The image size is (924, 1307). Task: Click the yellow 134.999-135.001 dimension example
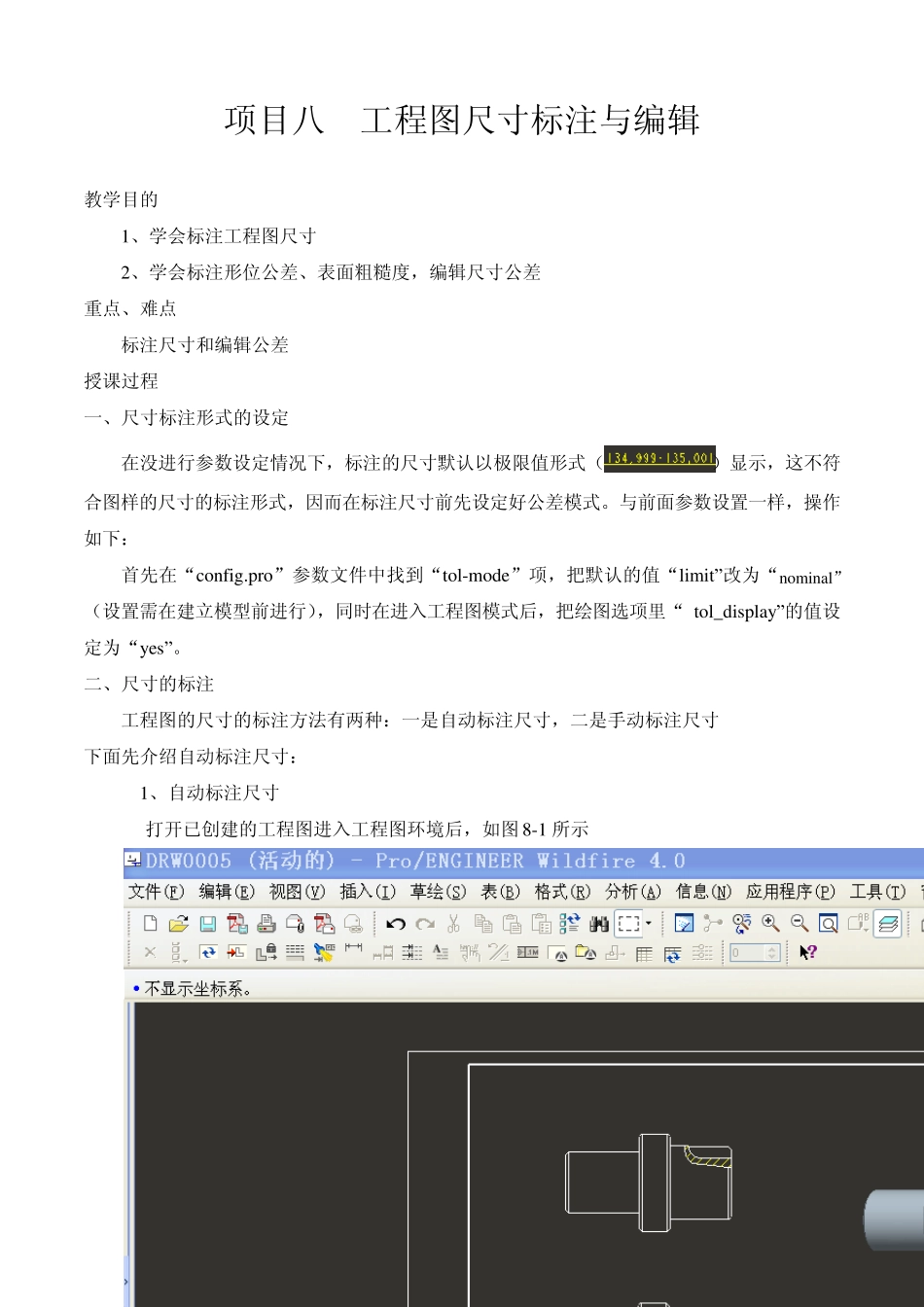(659, 458)
